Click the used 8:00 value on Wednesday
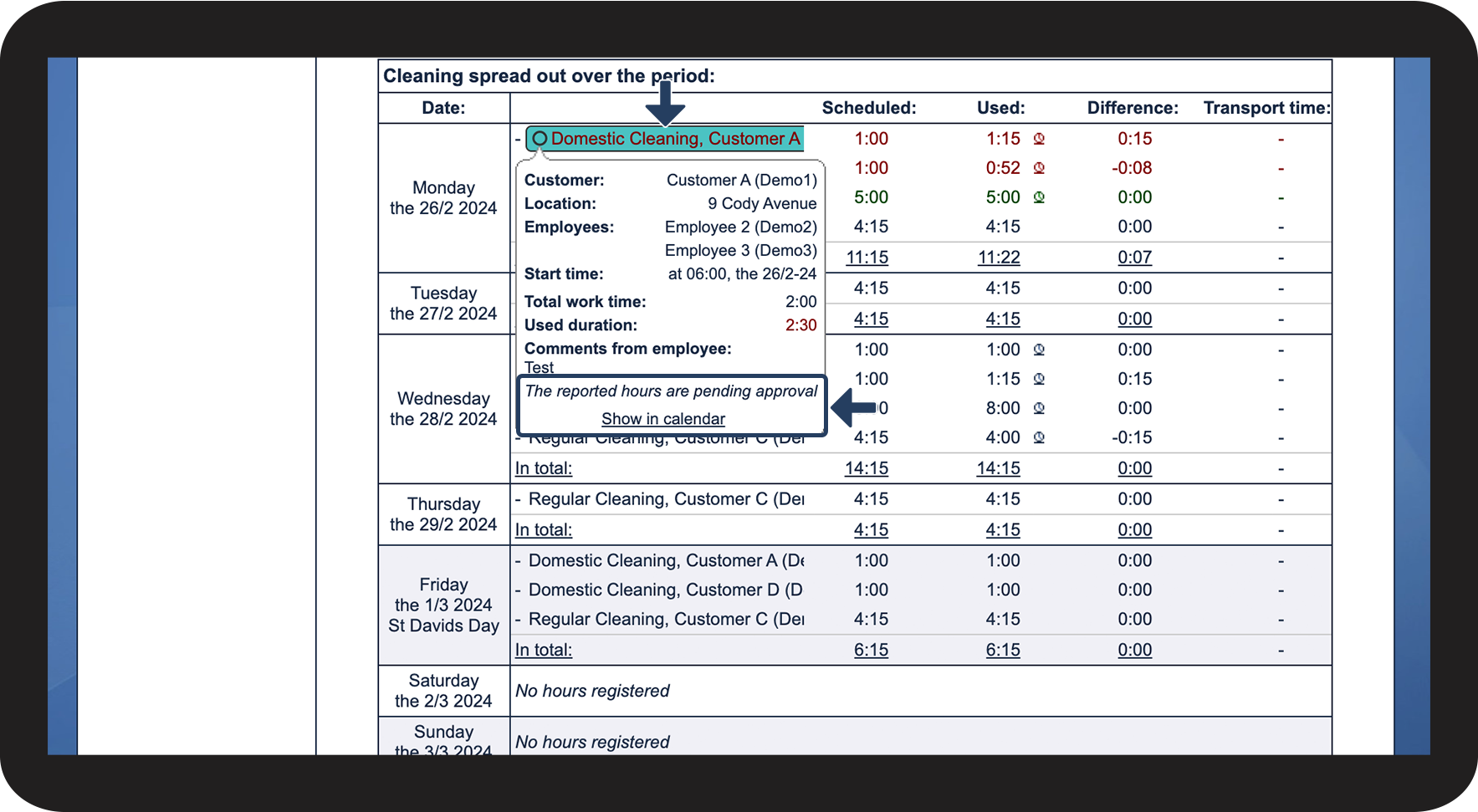Viewport: 1478px width, 812px height. (x=1003, y=408)
